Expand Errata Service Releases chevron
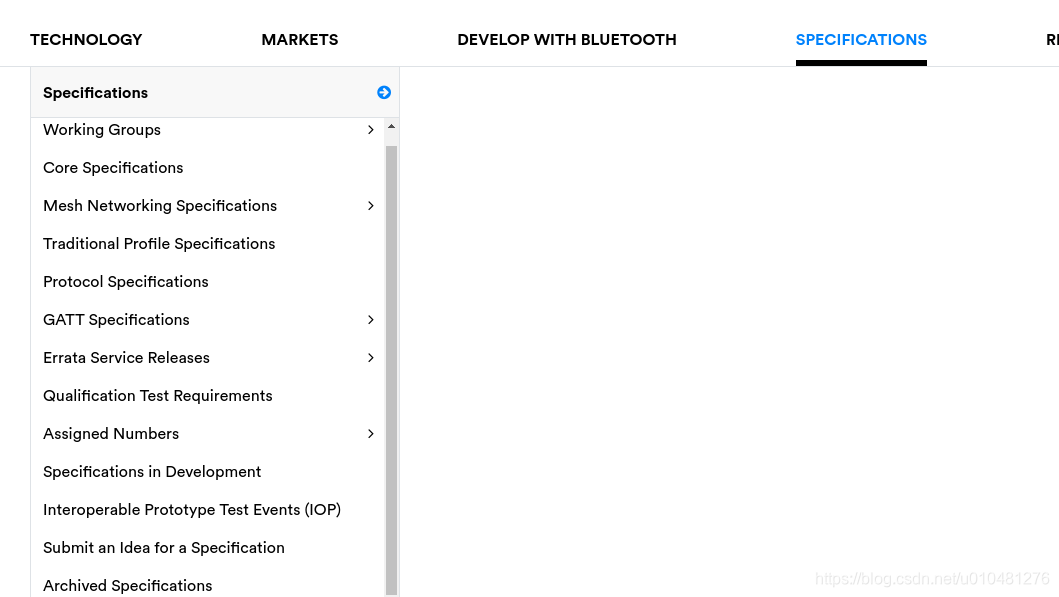 tap(371, 357)
